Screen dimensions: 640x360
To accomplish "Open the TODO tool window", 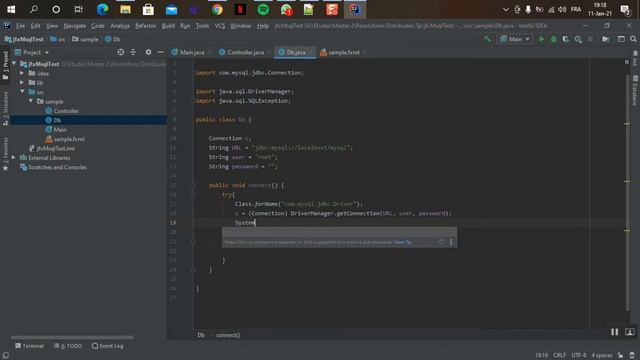I will click(68, 346).
